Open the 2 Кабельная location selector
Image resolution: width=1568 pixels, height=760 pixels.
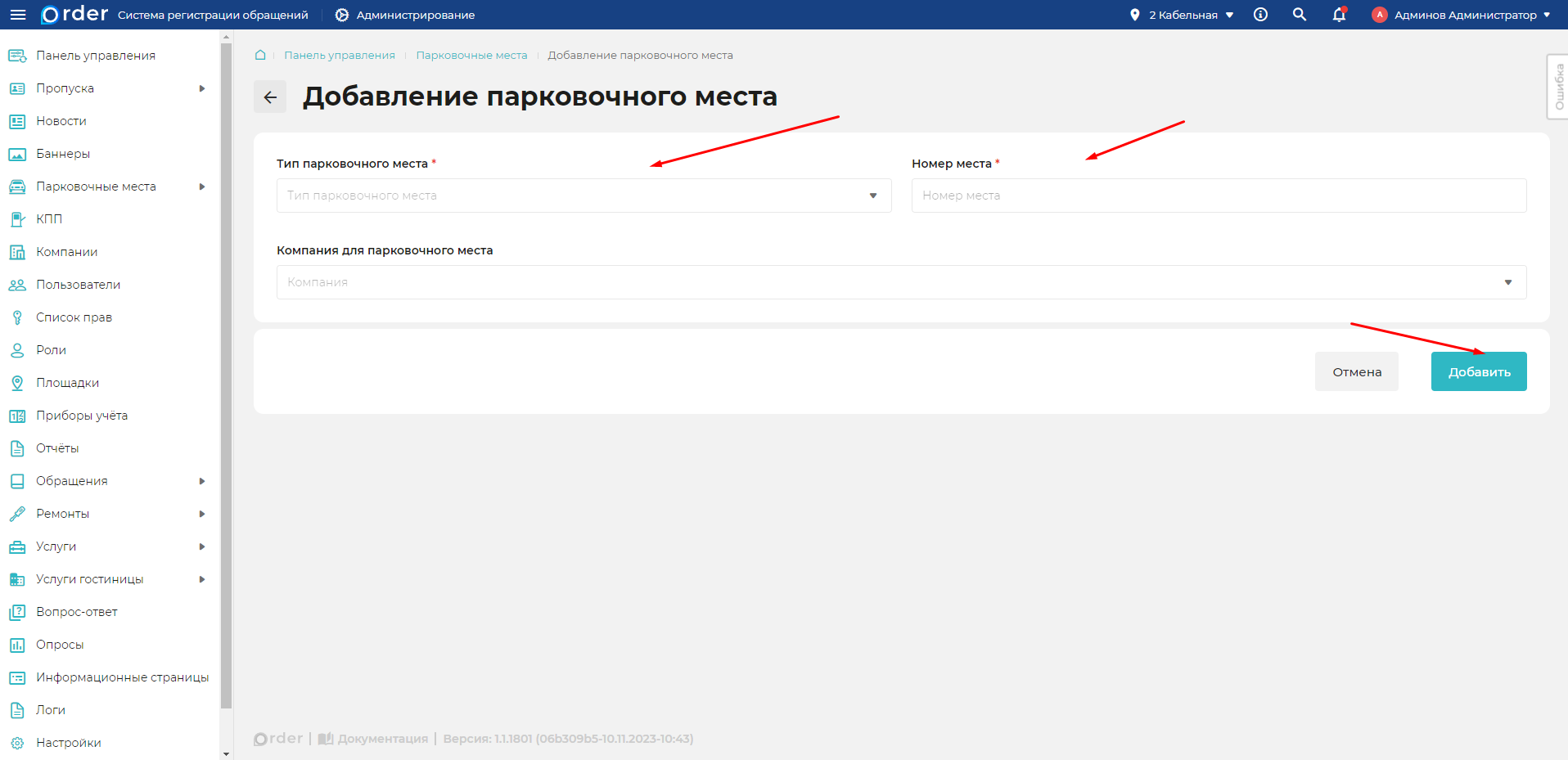click(x=1181, y=14)
